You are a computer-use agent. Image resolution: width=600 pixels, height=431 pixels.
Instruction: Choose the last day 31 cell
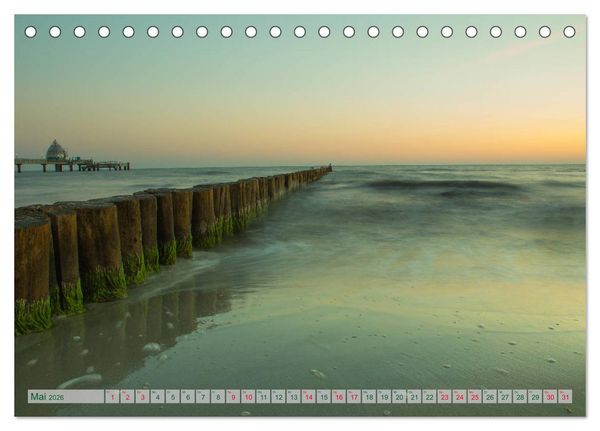(566, 397)
